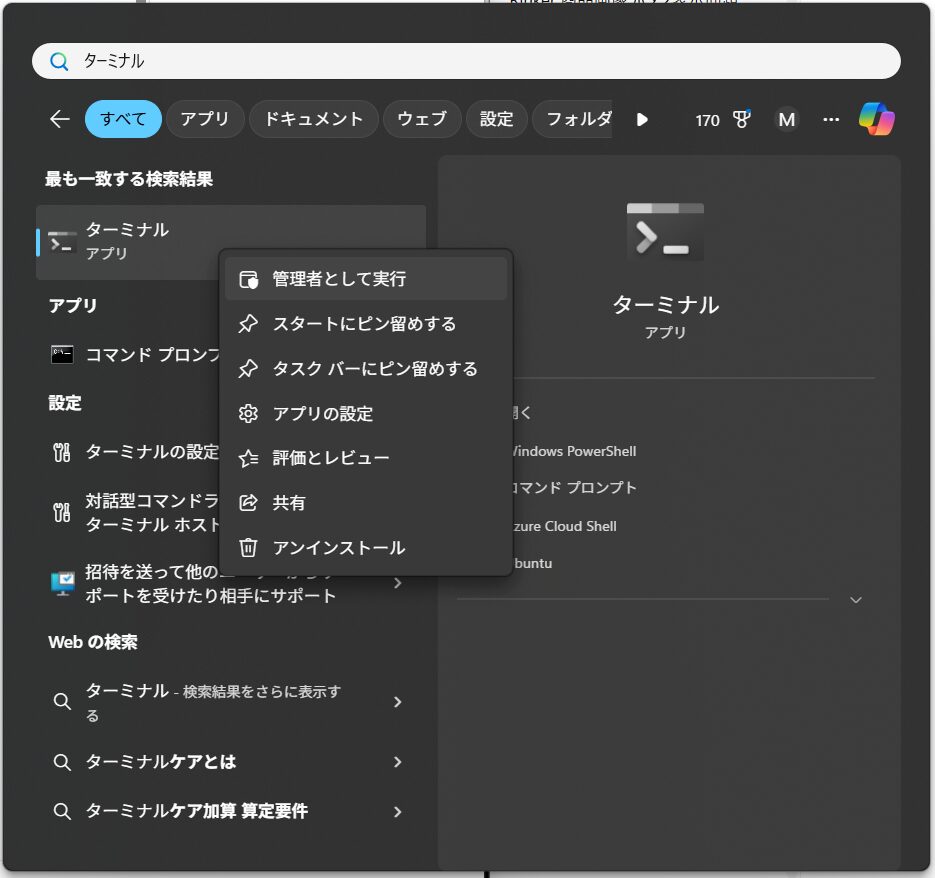This screenshot has height=878, width=935.
Task: Click the monitor icon beside 招待を送って
Action: 63,584
